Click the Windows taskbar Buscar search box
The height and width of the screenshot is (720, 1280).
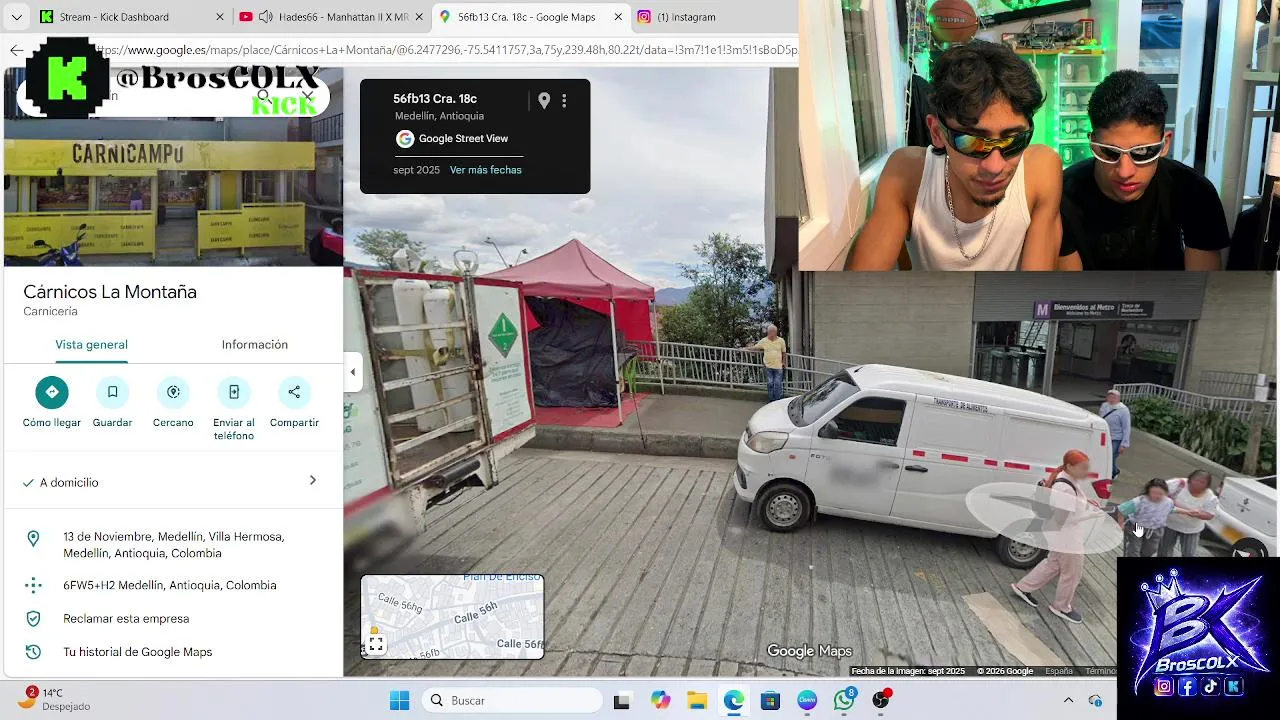[x=510, y=700]
